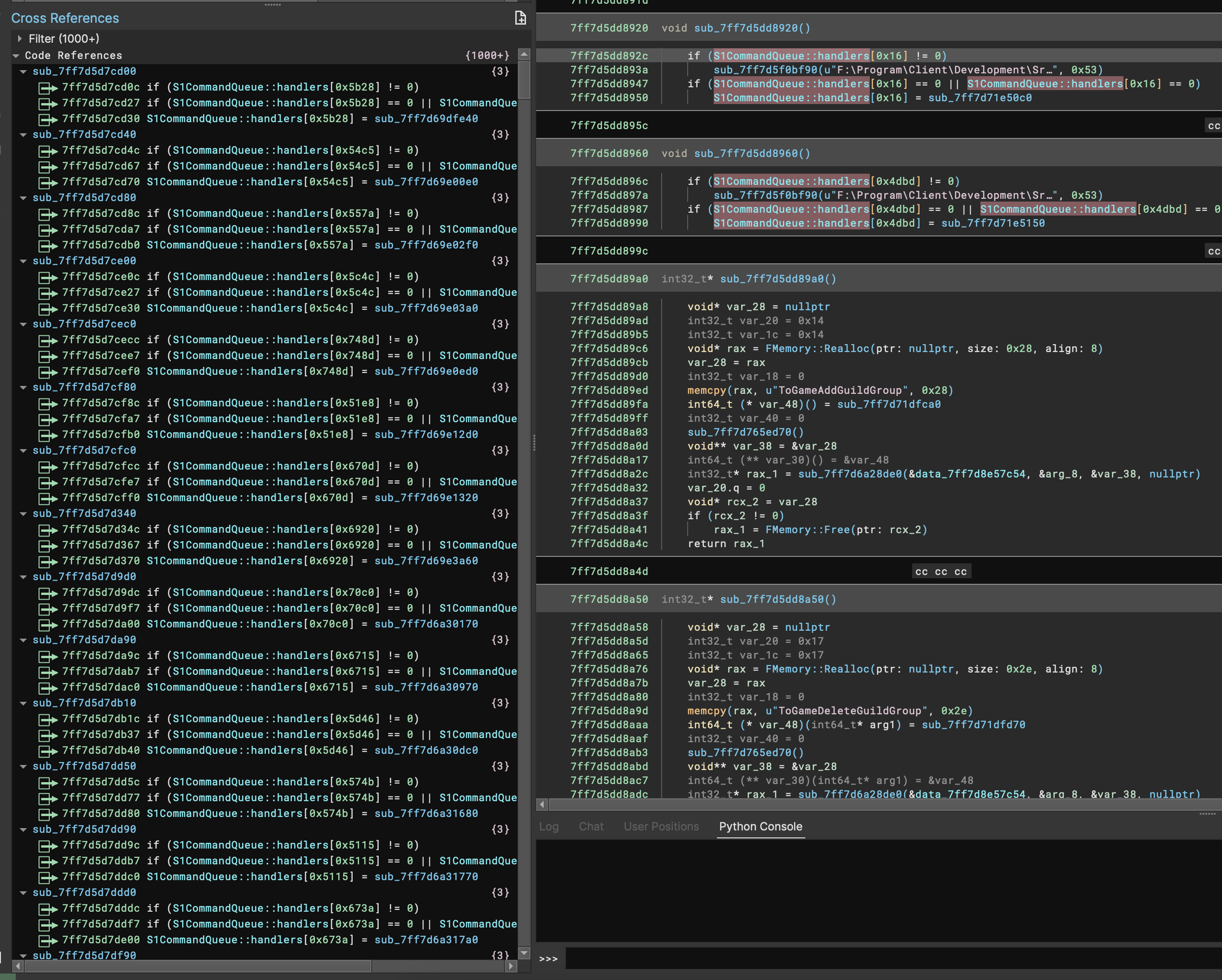This screenshot has width=1222, height=980.
Task: Collapse the sub_7ff7d5d7cd80 function node
Action: click(23, 198)
